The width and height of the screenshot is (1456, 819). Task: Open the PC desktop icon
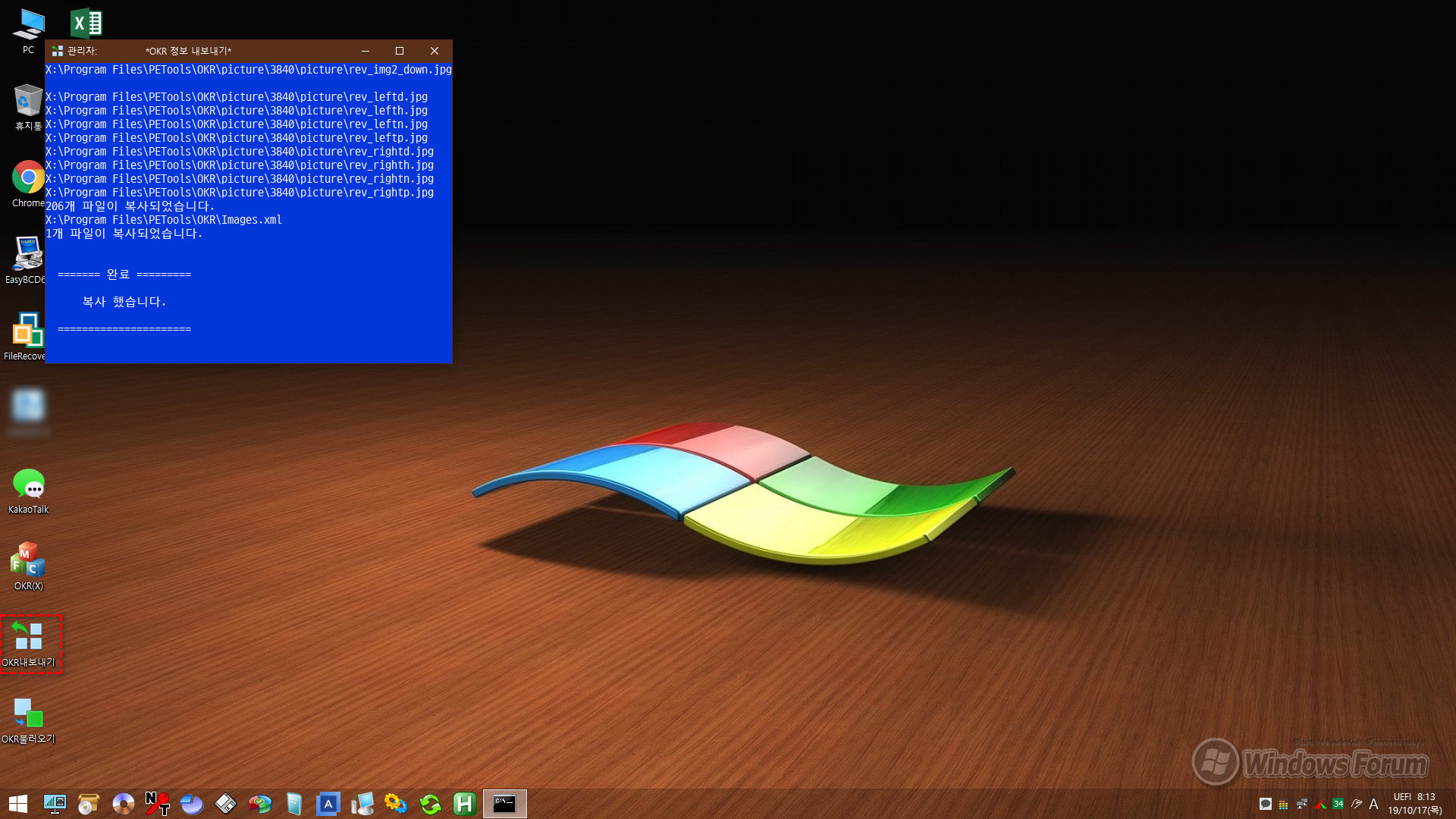[x=28, y=31]
